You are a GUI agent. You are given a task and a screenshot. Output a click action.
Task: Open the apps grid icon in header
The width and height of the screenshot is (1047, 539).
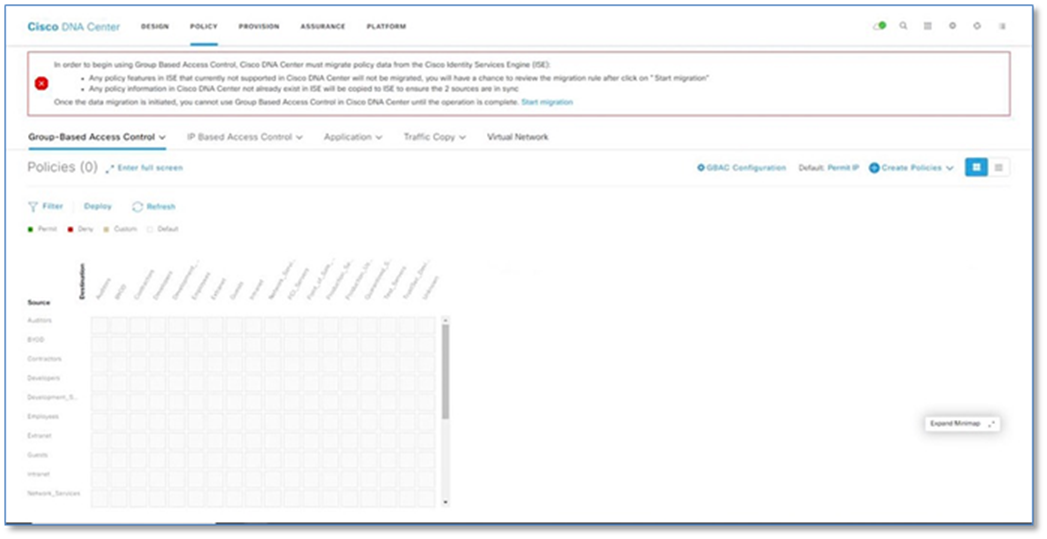[x=927, y=26]
